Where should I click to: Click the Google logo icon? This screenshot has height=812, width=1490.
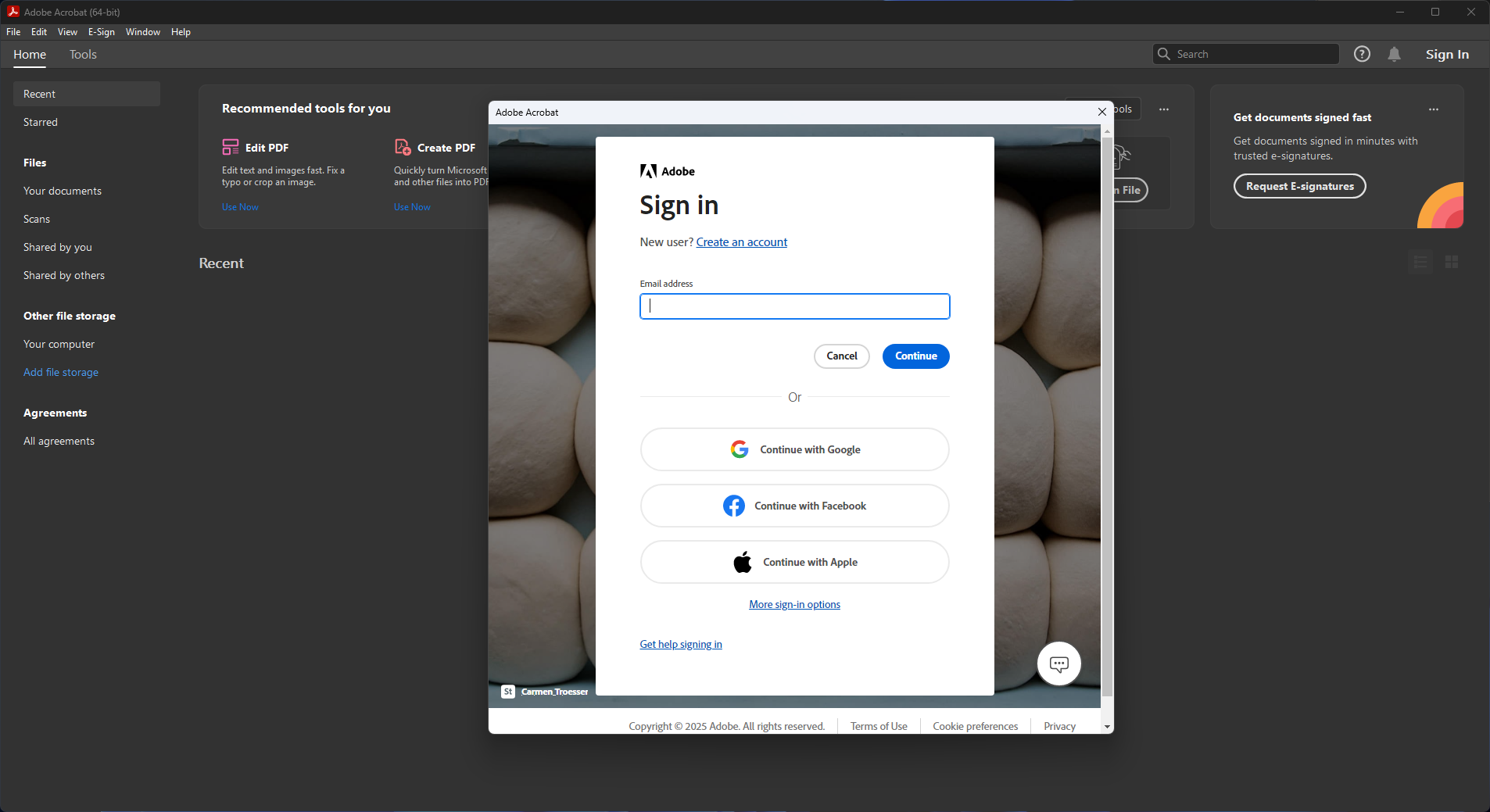[x=740, y=449]
